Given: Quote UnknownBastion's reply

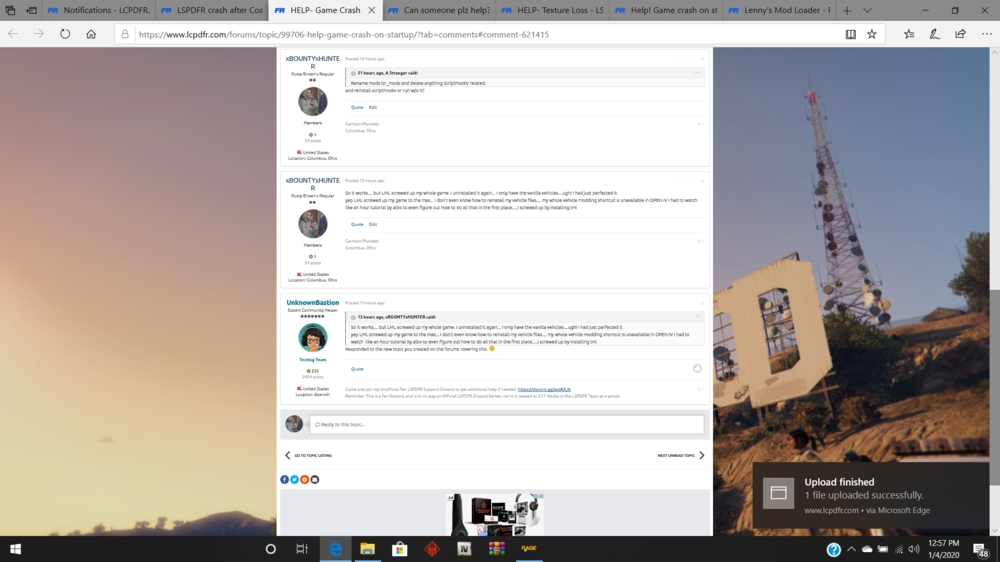Looking at the screenshot, I should [x=357, y=369].
